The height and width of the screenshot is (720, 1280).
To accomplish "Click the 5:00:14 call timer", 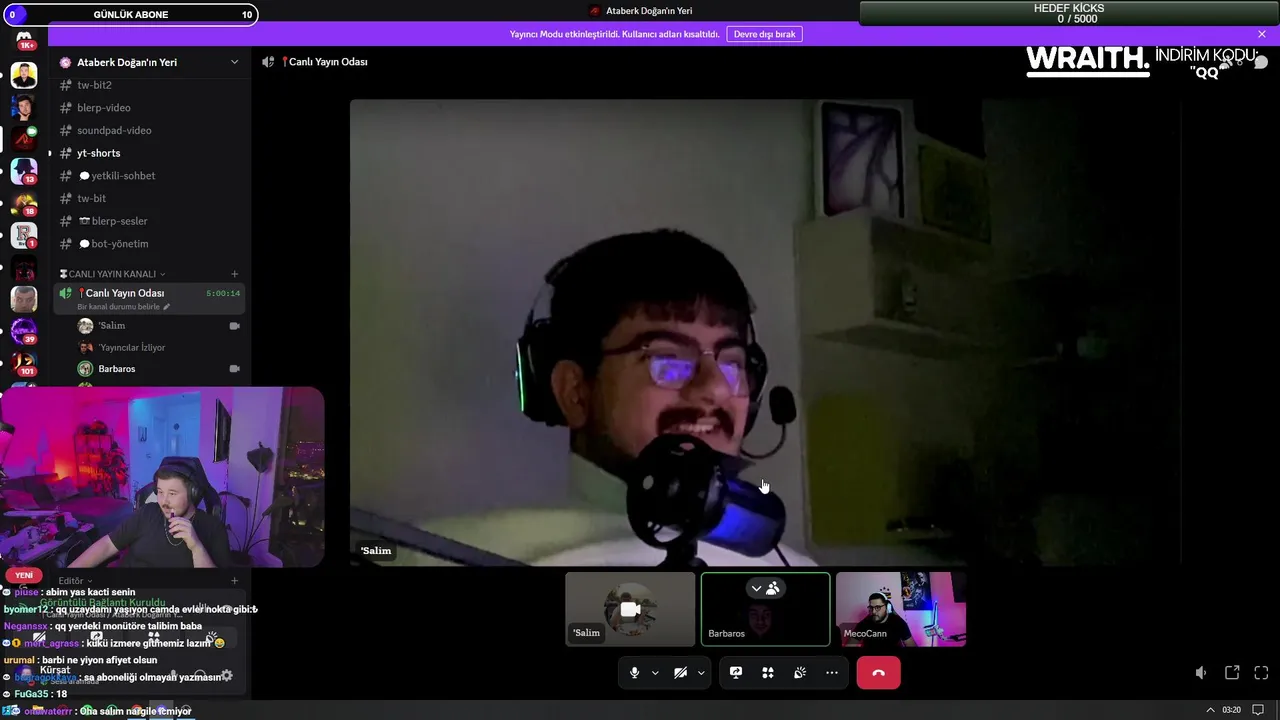I will click(223, 294).
